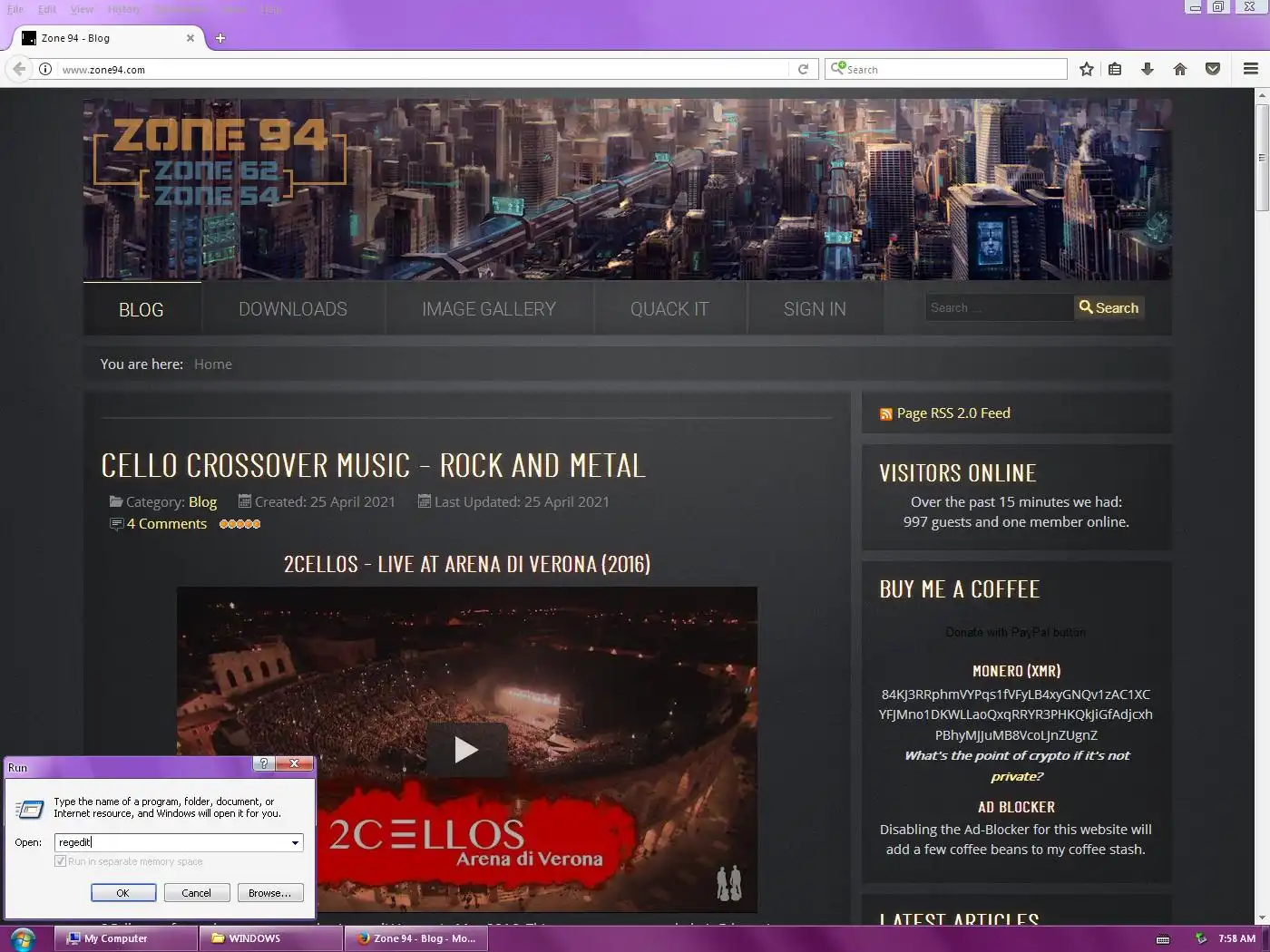This screenshot has height=952, width=1270.
Task: Open the History menu
Action: coord(124,9)
